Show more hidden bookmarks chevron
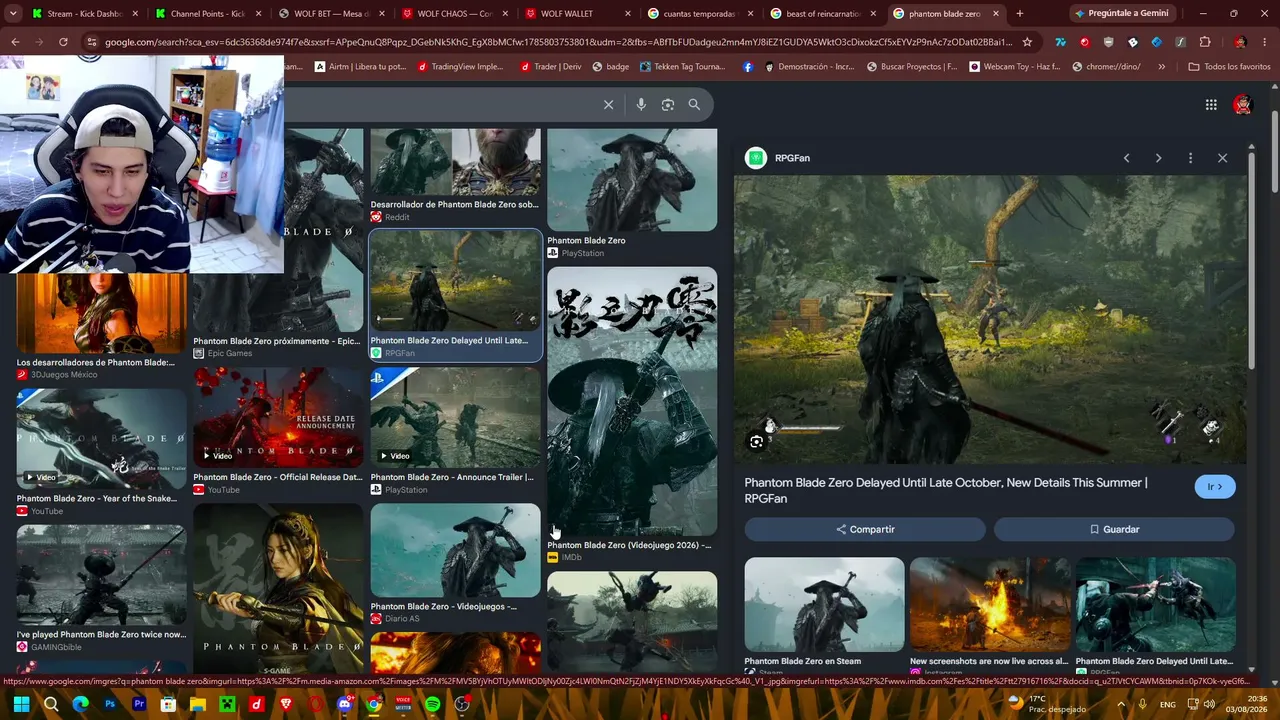 point(1161,67)
